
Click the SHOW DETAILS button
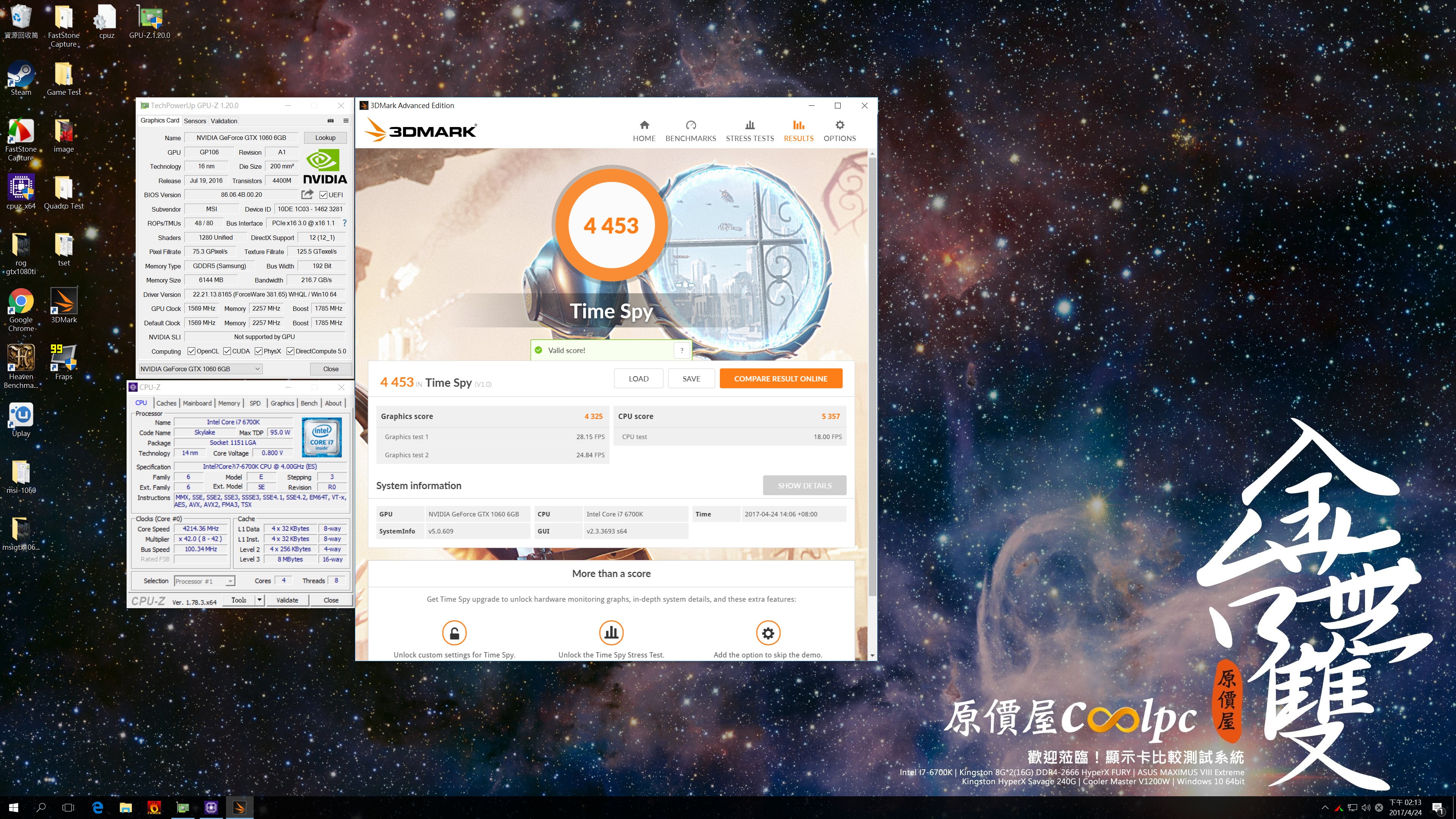(x=804, y=485)
